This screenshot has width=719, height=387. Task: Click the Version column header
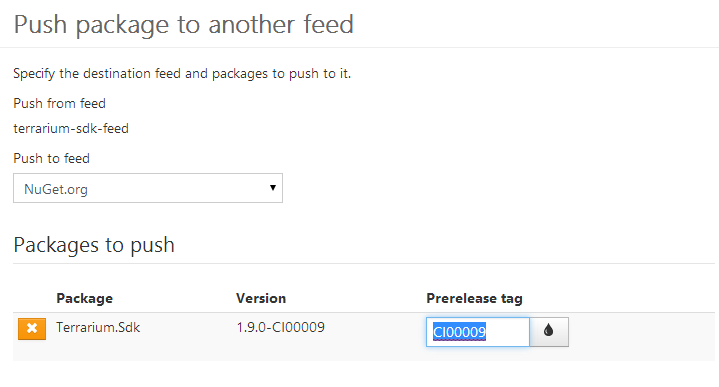point(261,299)
